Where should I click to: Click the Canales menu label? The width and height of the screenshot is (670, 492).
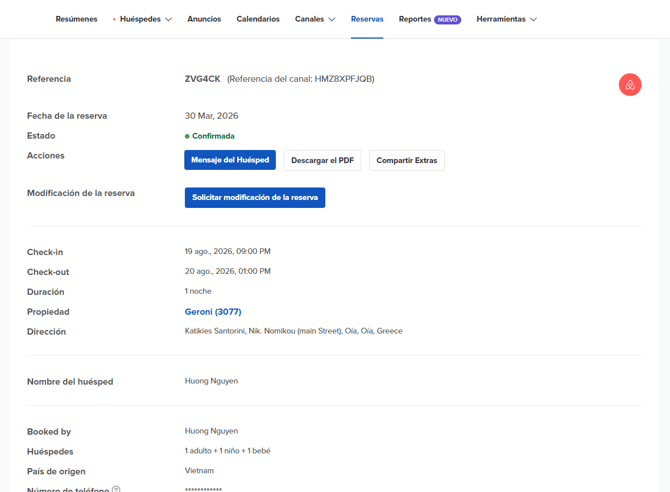point(309,19)
